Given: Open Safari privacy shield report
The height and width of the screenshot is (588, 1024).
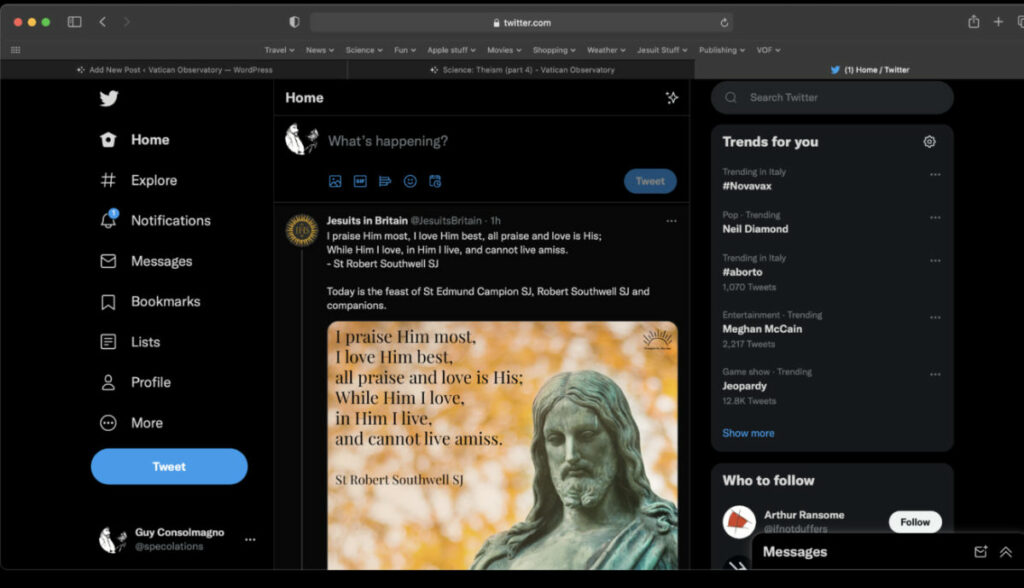Looking at the screenshot, I should (295, 22).
